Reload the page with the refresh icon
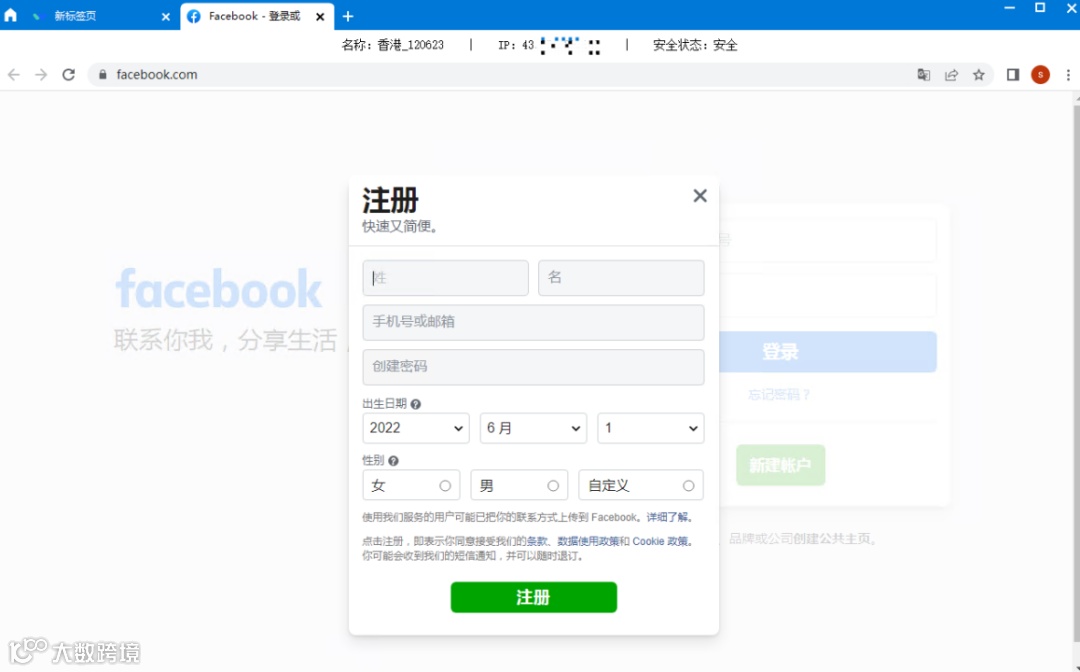Screen dimensions: 1080x672 pos(68,74)
